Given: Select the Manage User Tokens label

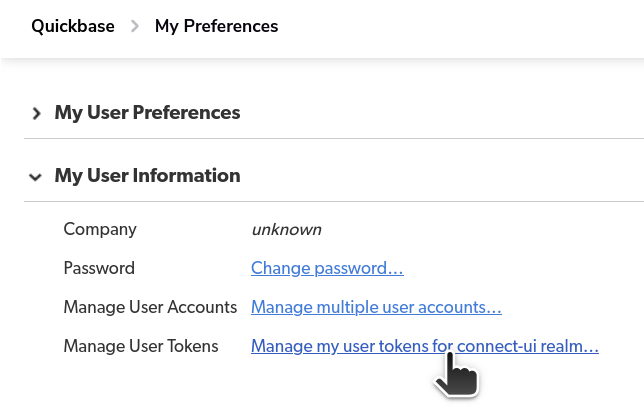Looking at the screenshot, I should (141, 346).
